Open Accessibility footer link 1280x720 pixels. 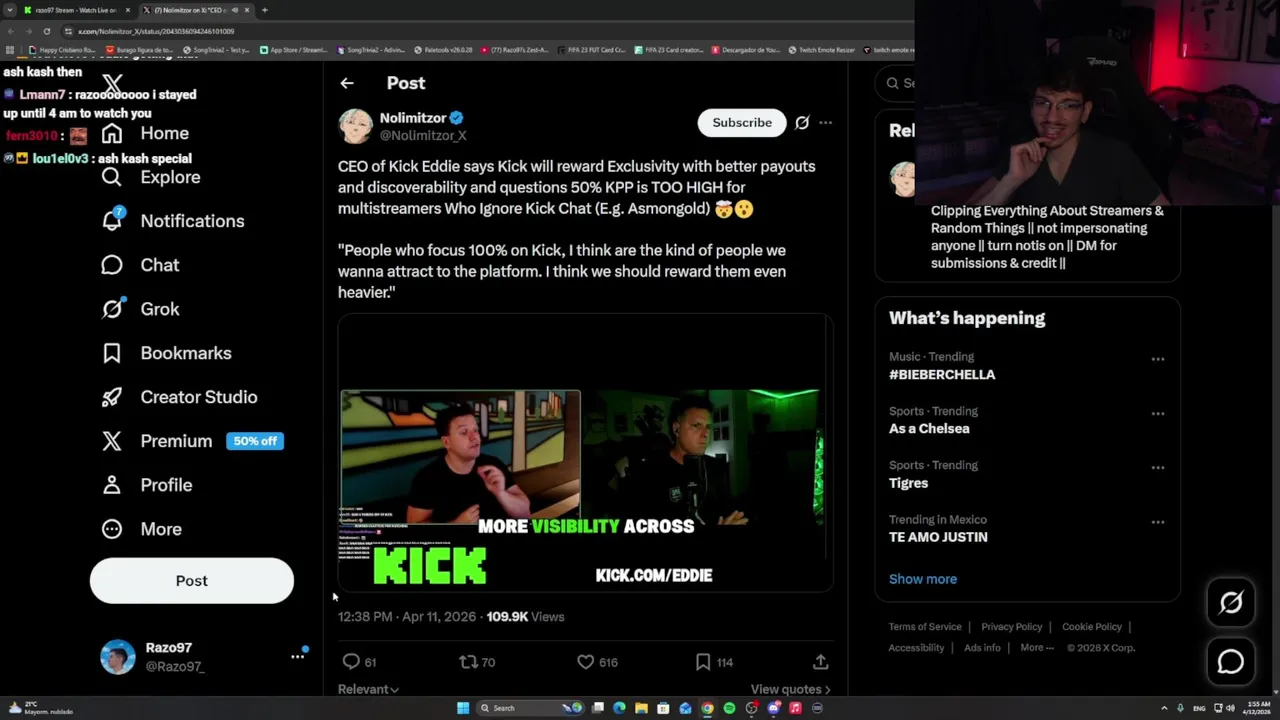click(916, 648)
